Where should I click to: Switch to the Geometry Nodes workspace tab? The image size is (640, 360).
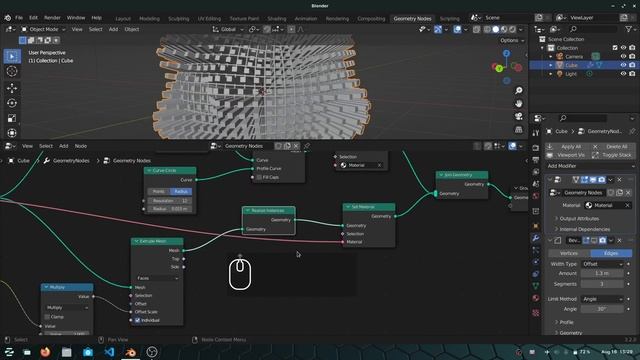[412, 18]
